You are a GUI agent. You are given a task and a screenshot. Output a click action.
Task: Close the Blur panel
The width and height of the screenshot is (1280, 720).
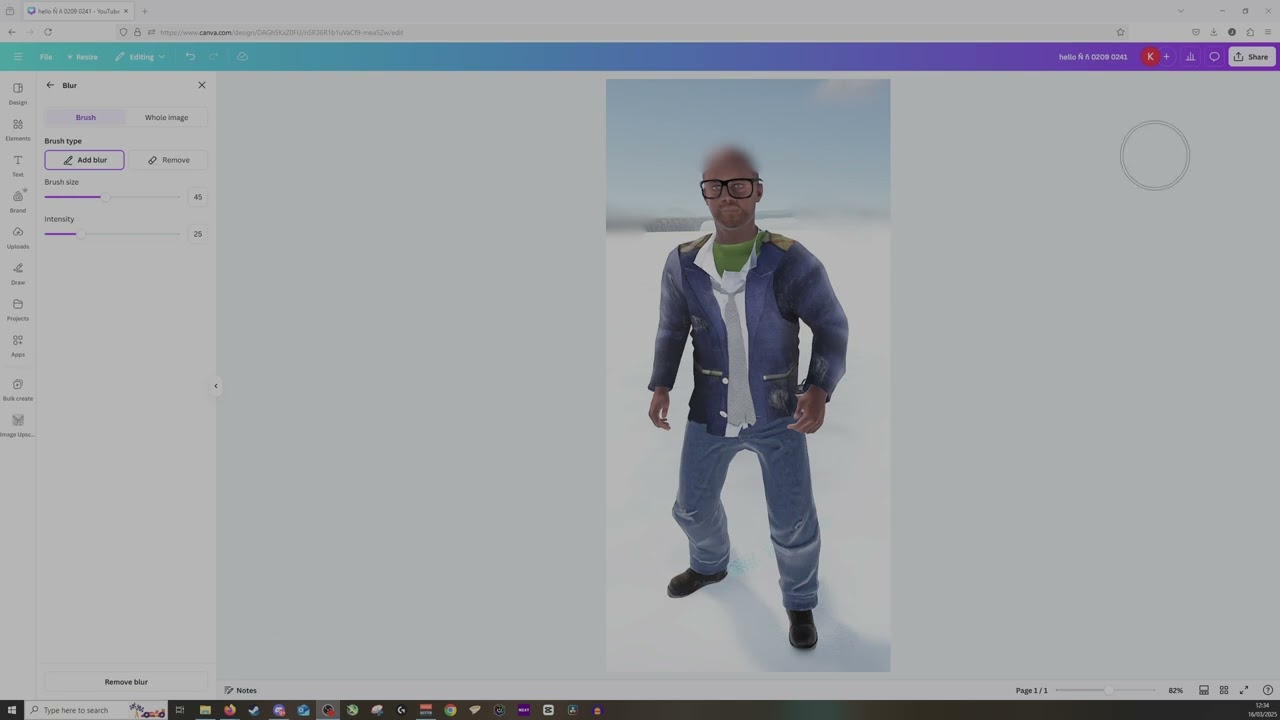[x=202, y=85]
